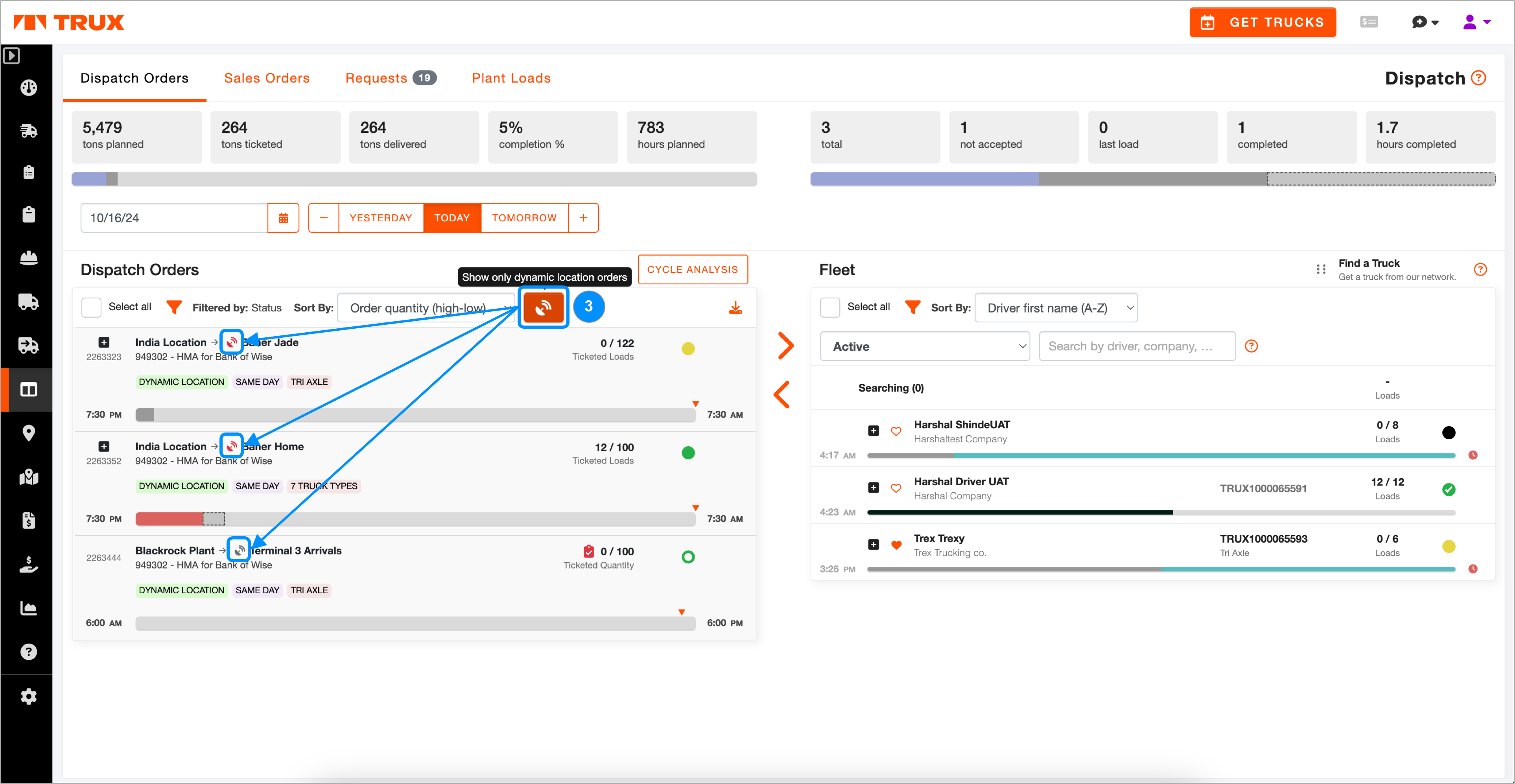Expand the Active status dropdown
1515x784 pixels.
[925, 346]
